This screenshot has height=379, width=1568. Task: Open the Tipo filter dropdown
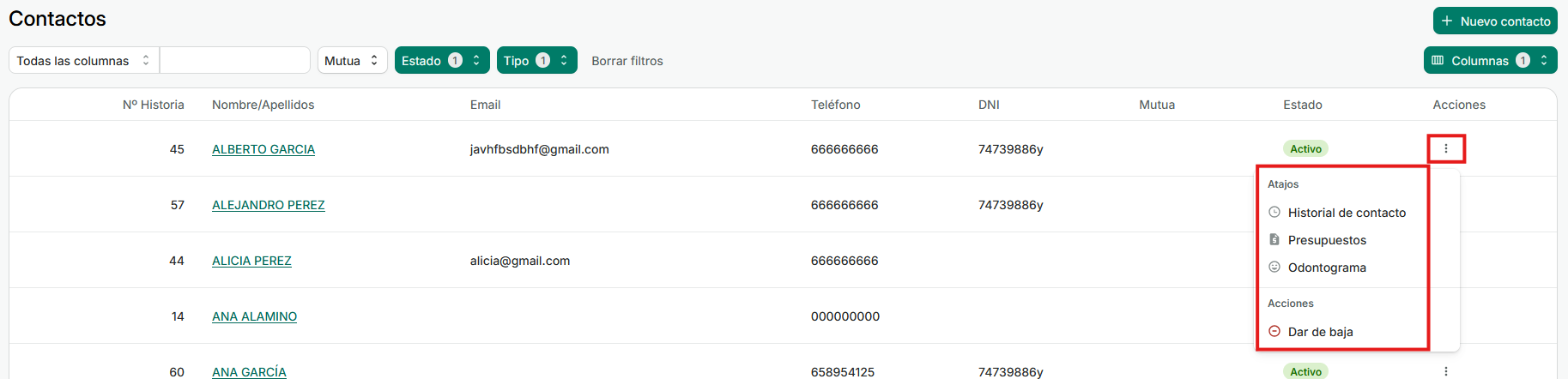(536, 60)
